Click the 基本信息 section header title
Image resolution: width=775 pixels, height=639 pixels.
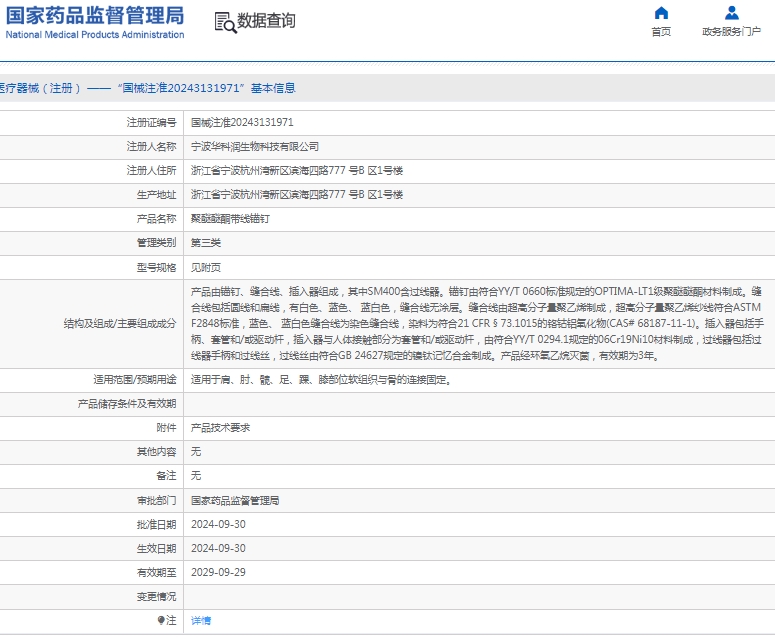point(273,88)
